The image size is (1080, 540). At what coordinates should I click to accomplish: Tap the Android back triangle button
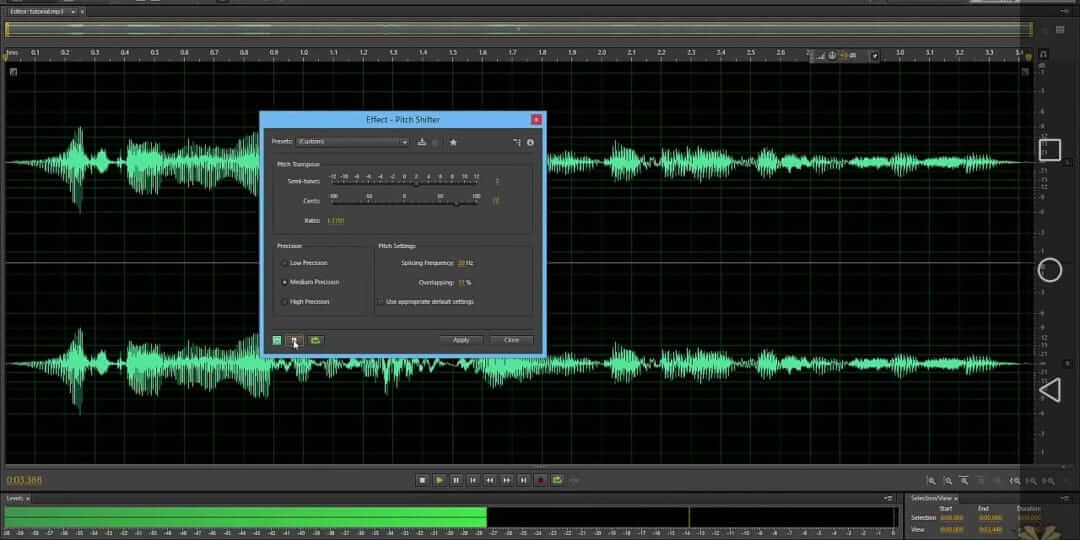1050,391
